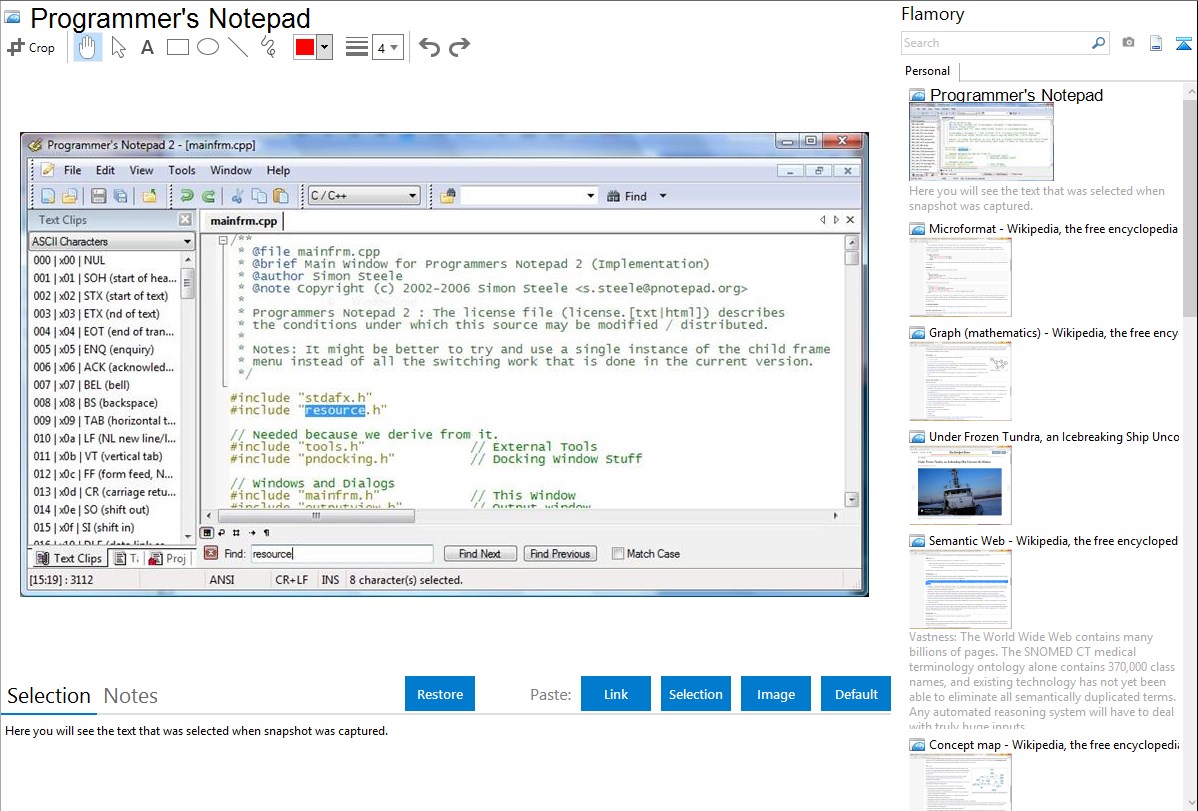Select the text annotation tool
The image size is (1198, 811).
147,47
